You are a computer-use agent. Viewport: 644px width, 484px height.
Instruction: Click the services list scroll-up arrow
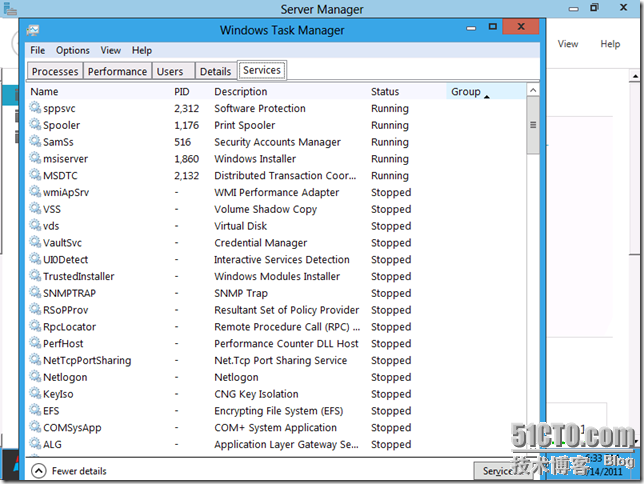(533, 90)
